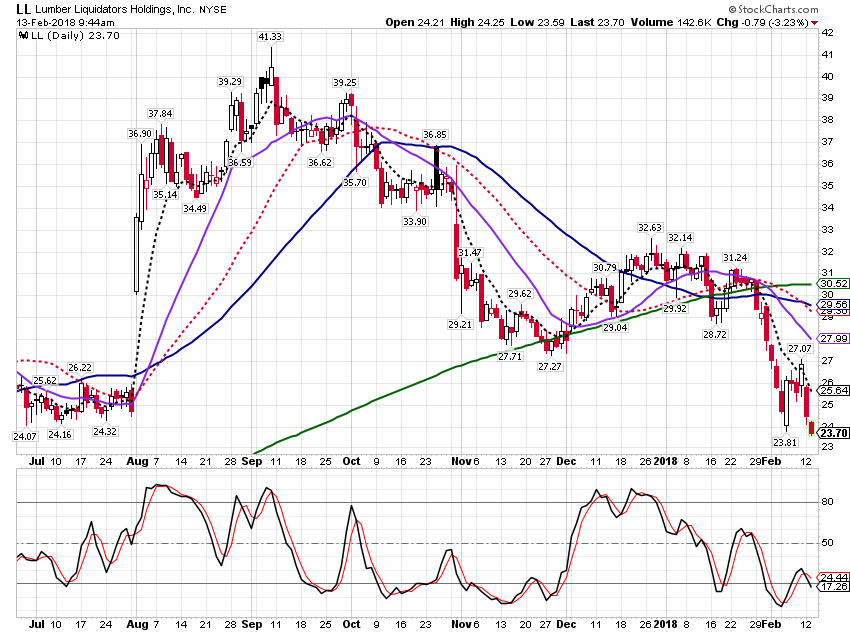Select the LL ticker symbol in the title
The width and height of the screenshot is (850, 633).
tap(23, 9)
